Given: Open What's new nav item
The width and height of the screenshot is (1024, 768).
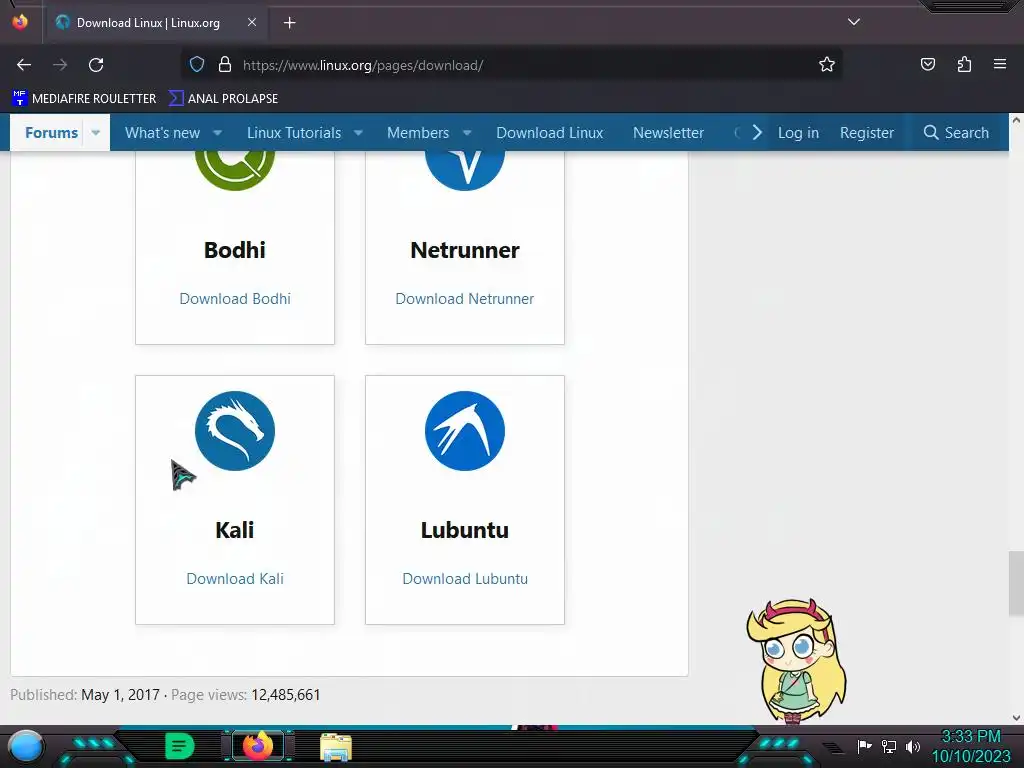Looking at the screenshot, I should pos(163,133).
